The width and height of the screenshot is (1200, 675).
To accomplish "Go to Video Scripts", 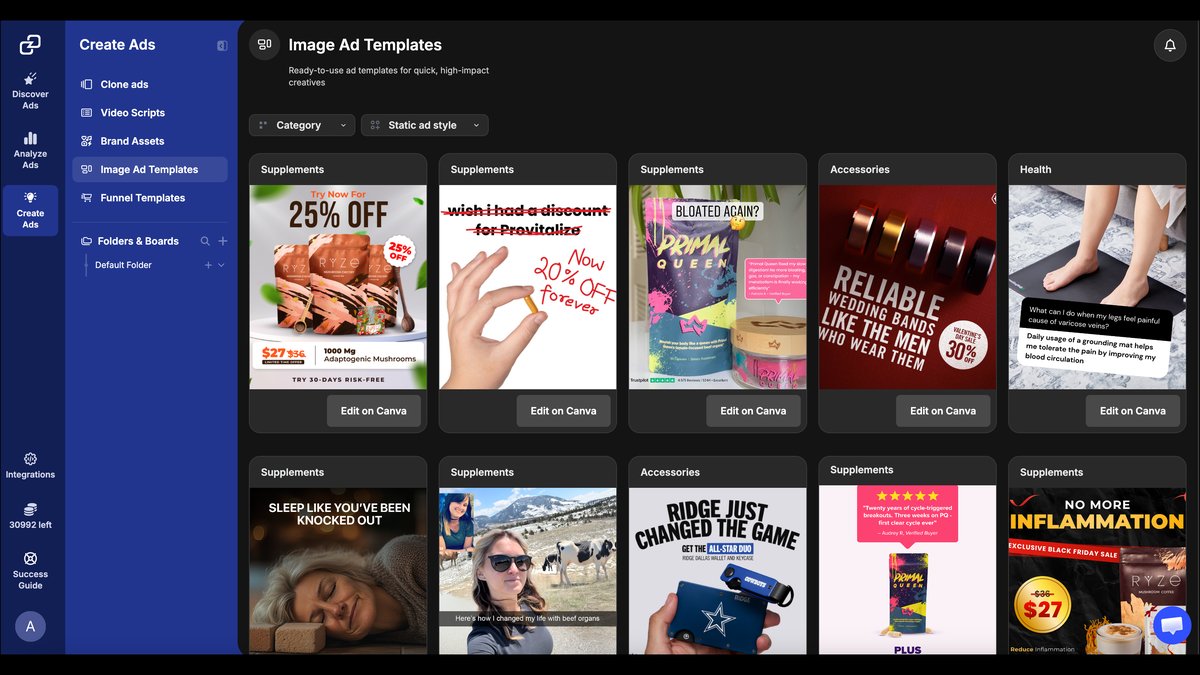I will (150, 113).
